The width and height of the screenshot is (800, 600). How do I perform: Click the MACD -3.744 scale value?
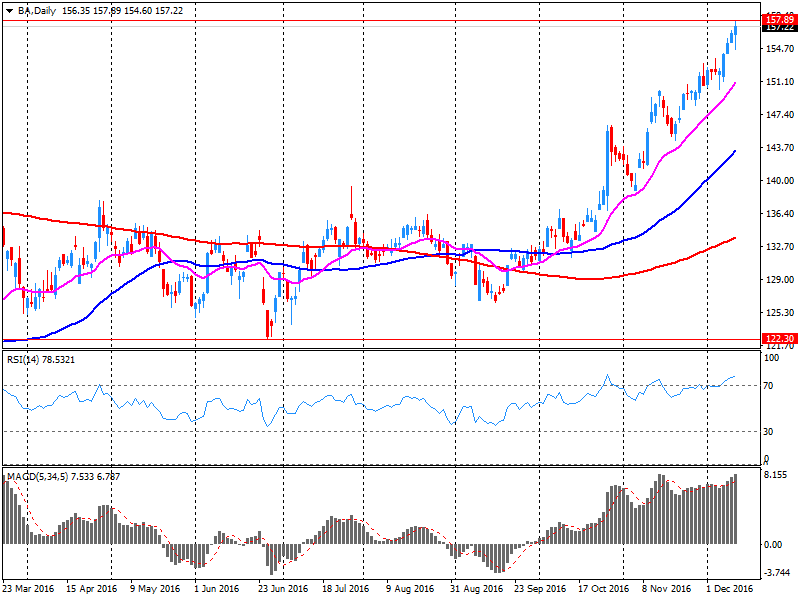(x=778, y=572)
